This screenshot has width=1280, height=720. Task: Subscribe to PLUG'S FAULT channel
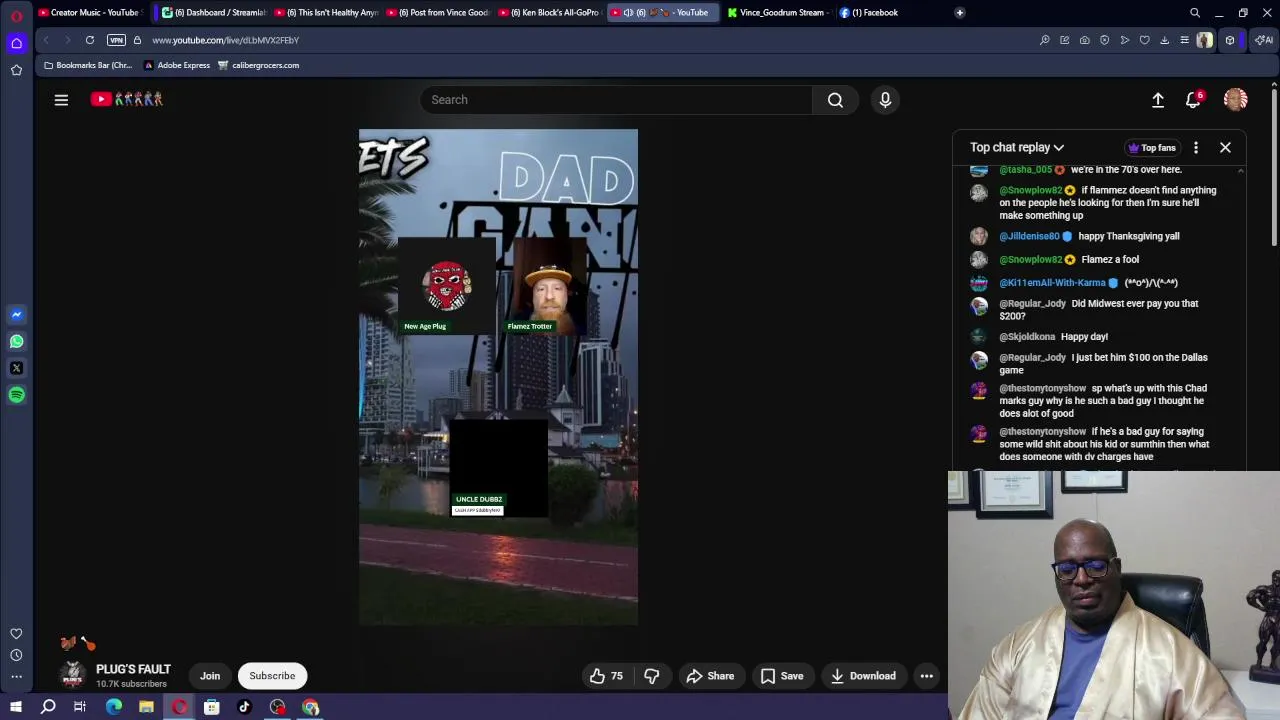pos(272,676)
